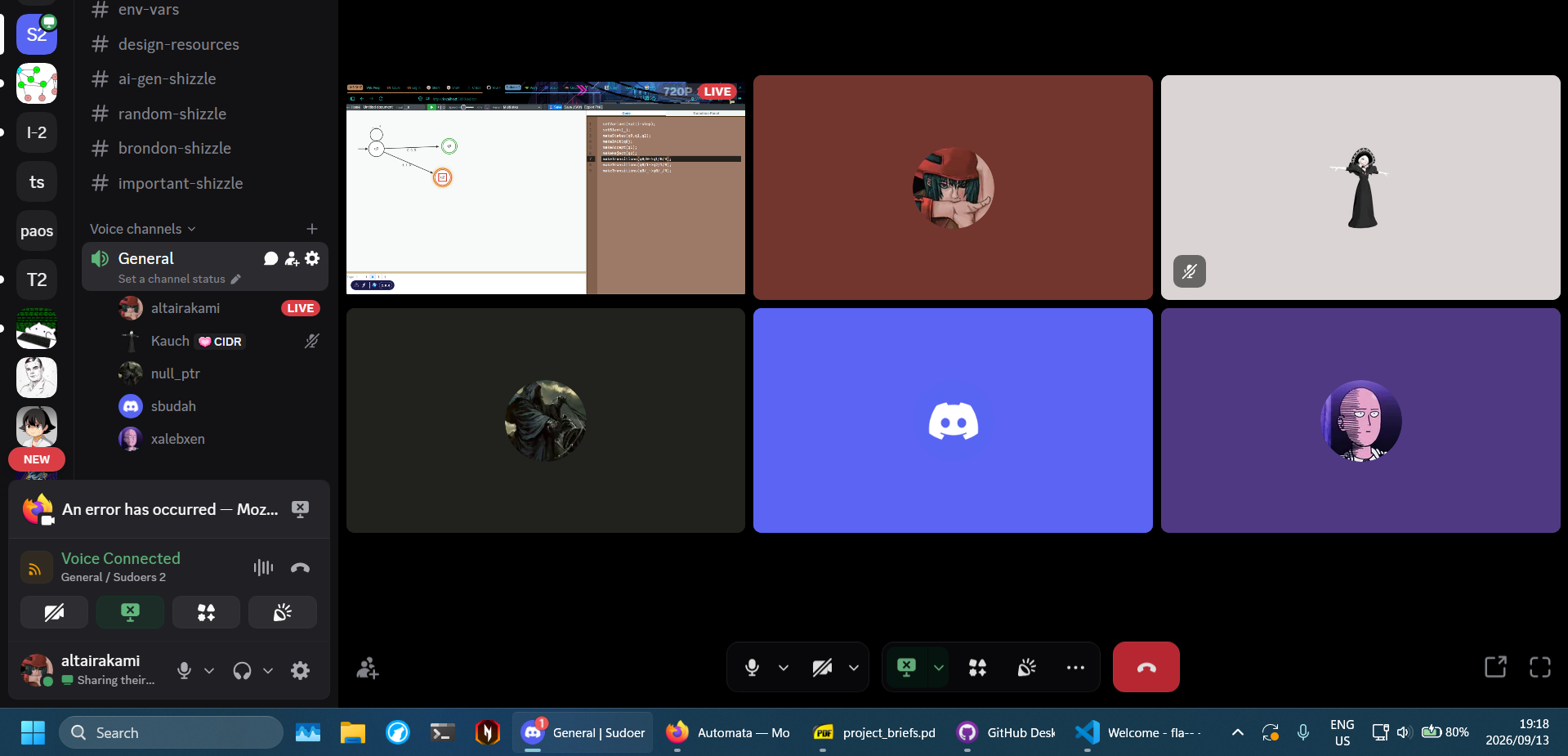This screenshot has height=756, width=1568.
Task: Invite people to General voice channel
Action: tap(292, 259)
